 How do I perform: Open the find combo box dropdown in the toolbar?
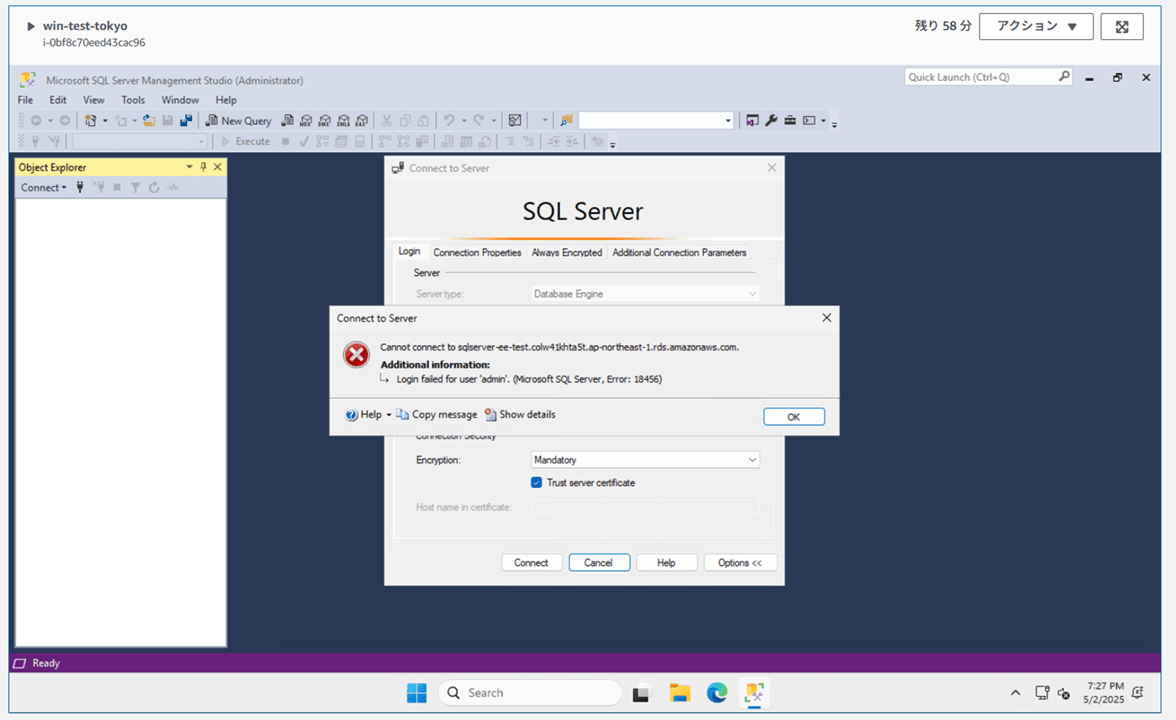click(x=728, y=121)
